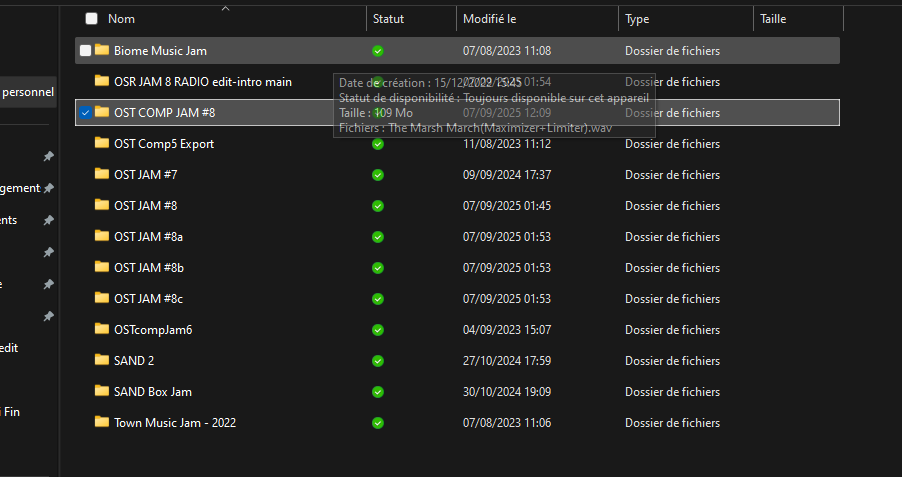Click the Town Music Jam - 2022 folder icon

coord(101,422)
